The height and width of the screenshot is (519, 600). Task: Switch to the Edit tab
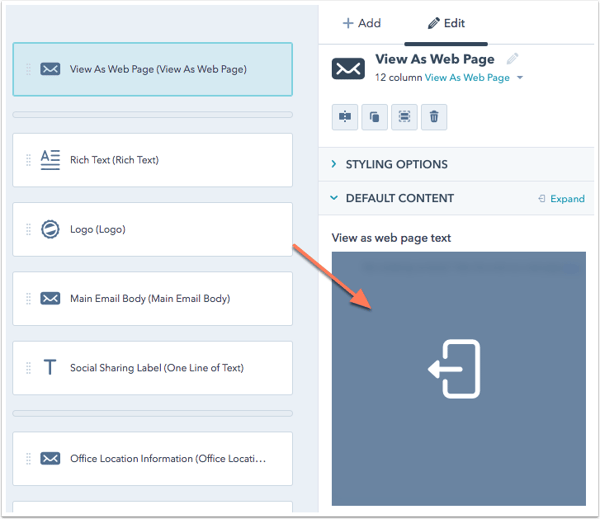(x=446, y=23)
